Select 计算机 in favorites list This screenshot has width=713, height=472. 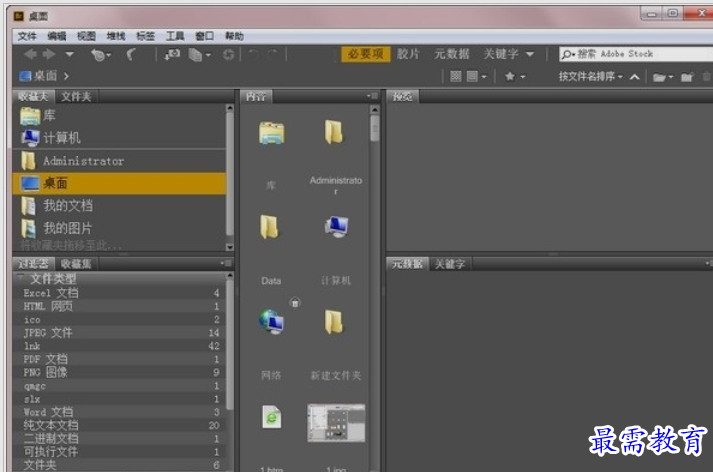[x=120, y=138]
